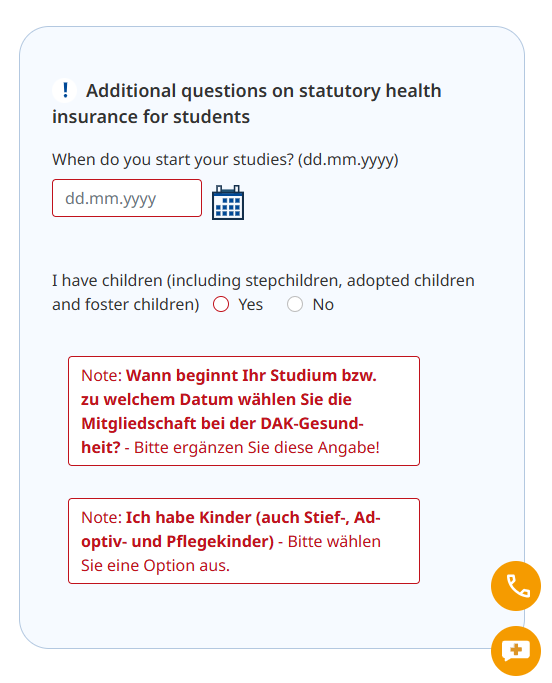Click the "Yes" label text

251,304
